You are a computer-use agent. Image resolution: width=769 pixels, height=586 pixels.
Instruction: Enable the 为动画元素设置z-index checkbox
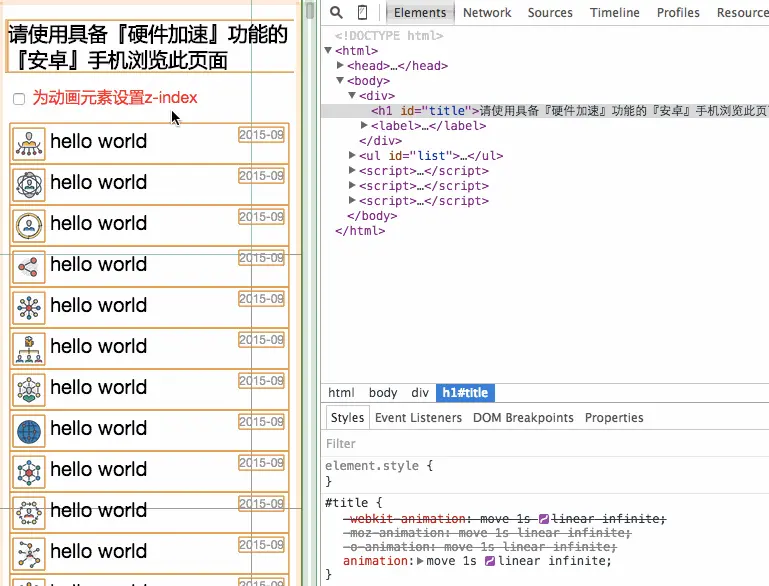click(19, 99)
